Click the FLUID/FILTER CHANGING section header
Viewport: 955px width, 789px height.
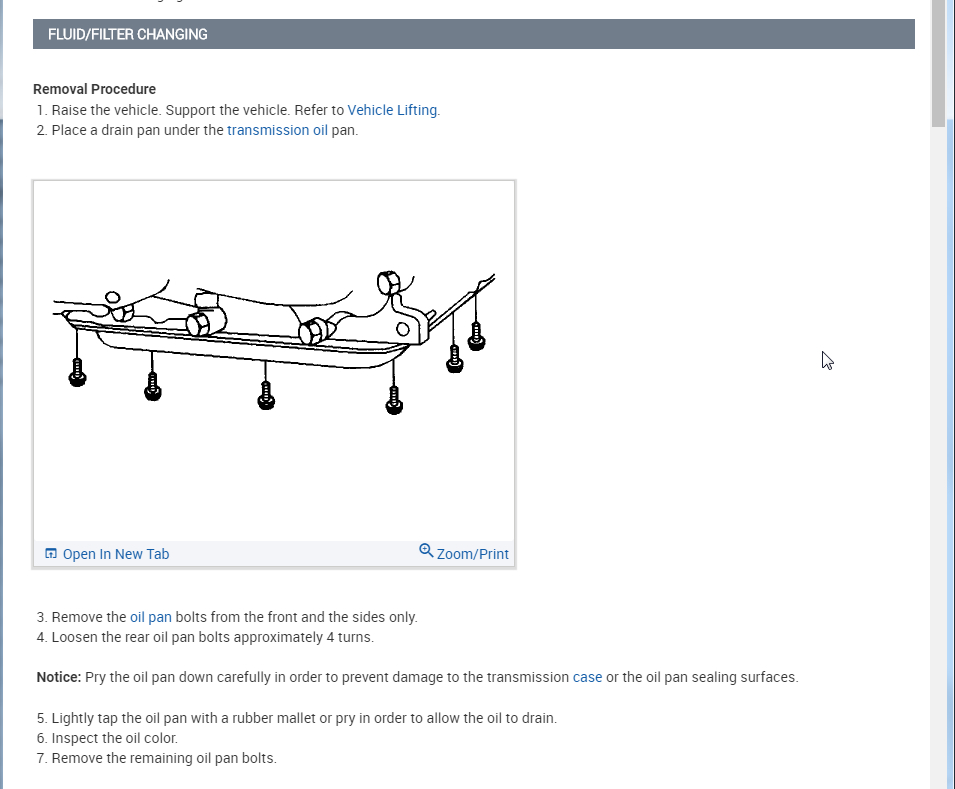473,34
